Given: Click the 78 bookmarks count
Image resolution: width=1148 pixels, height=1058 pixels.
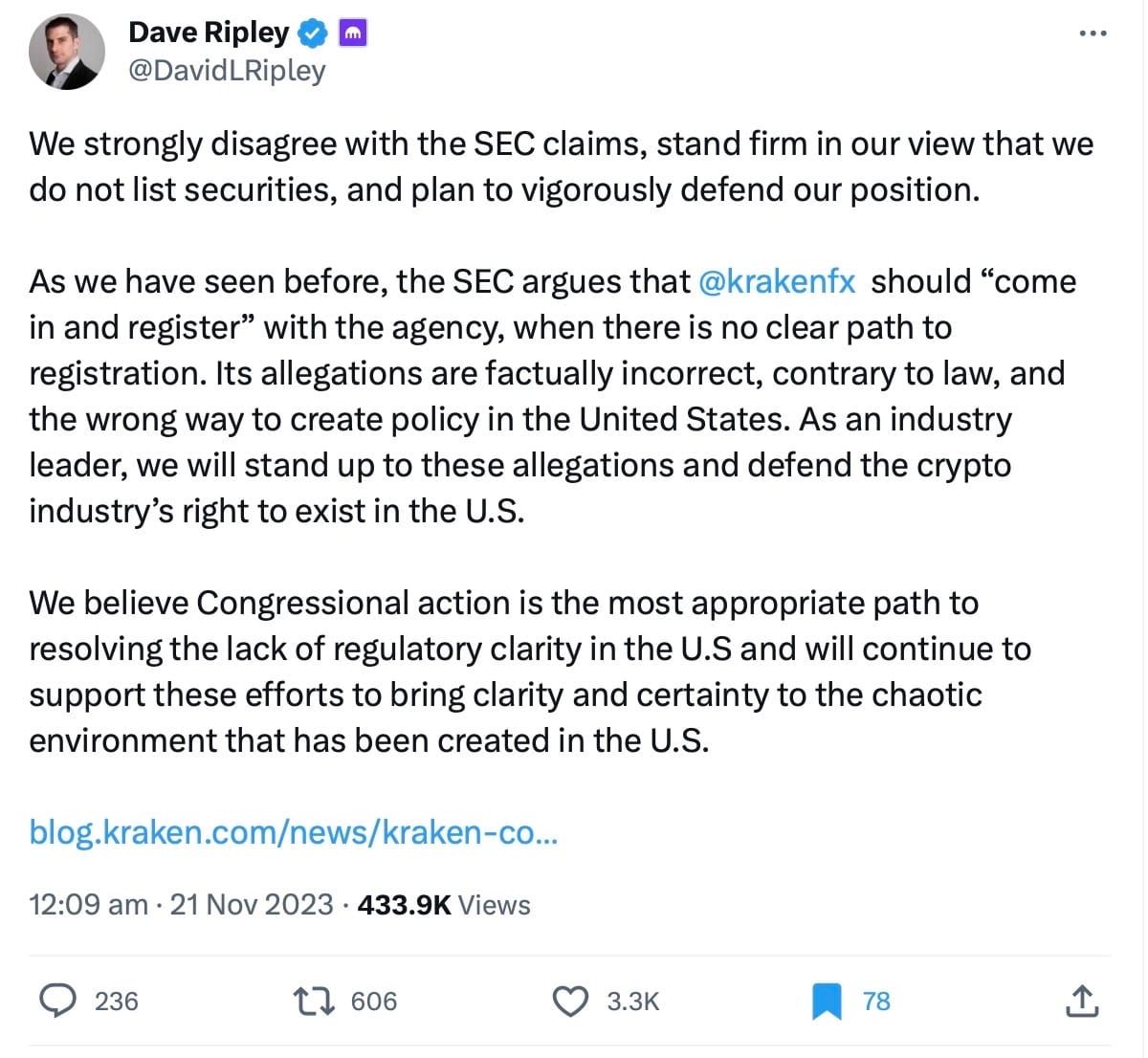Looking at the screenshot, I should [x=876, y=1001].
